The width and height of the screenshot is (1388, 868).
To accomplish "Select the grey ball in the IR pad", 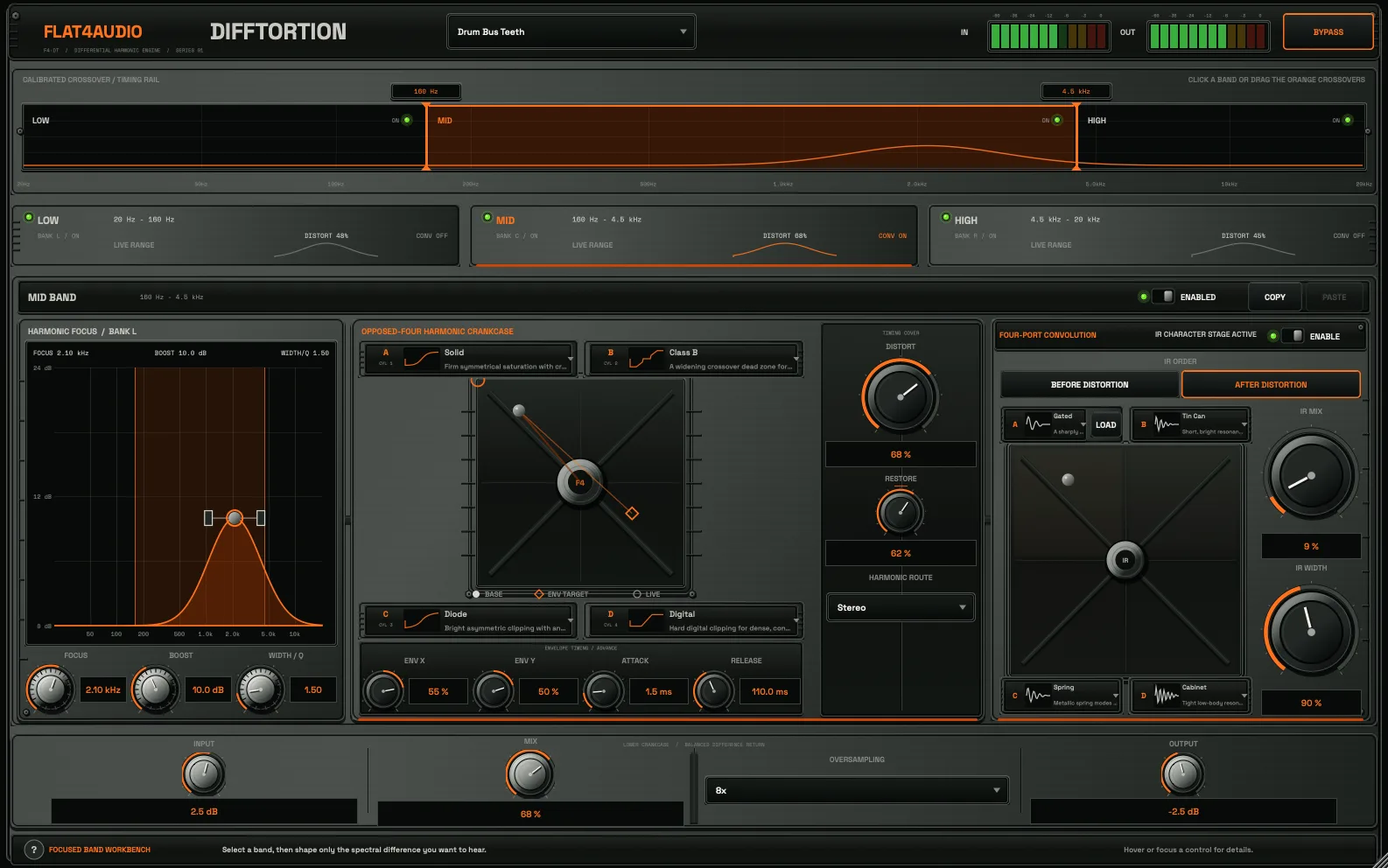I will pos(1068,479).
